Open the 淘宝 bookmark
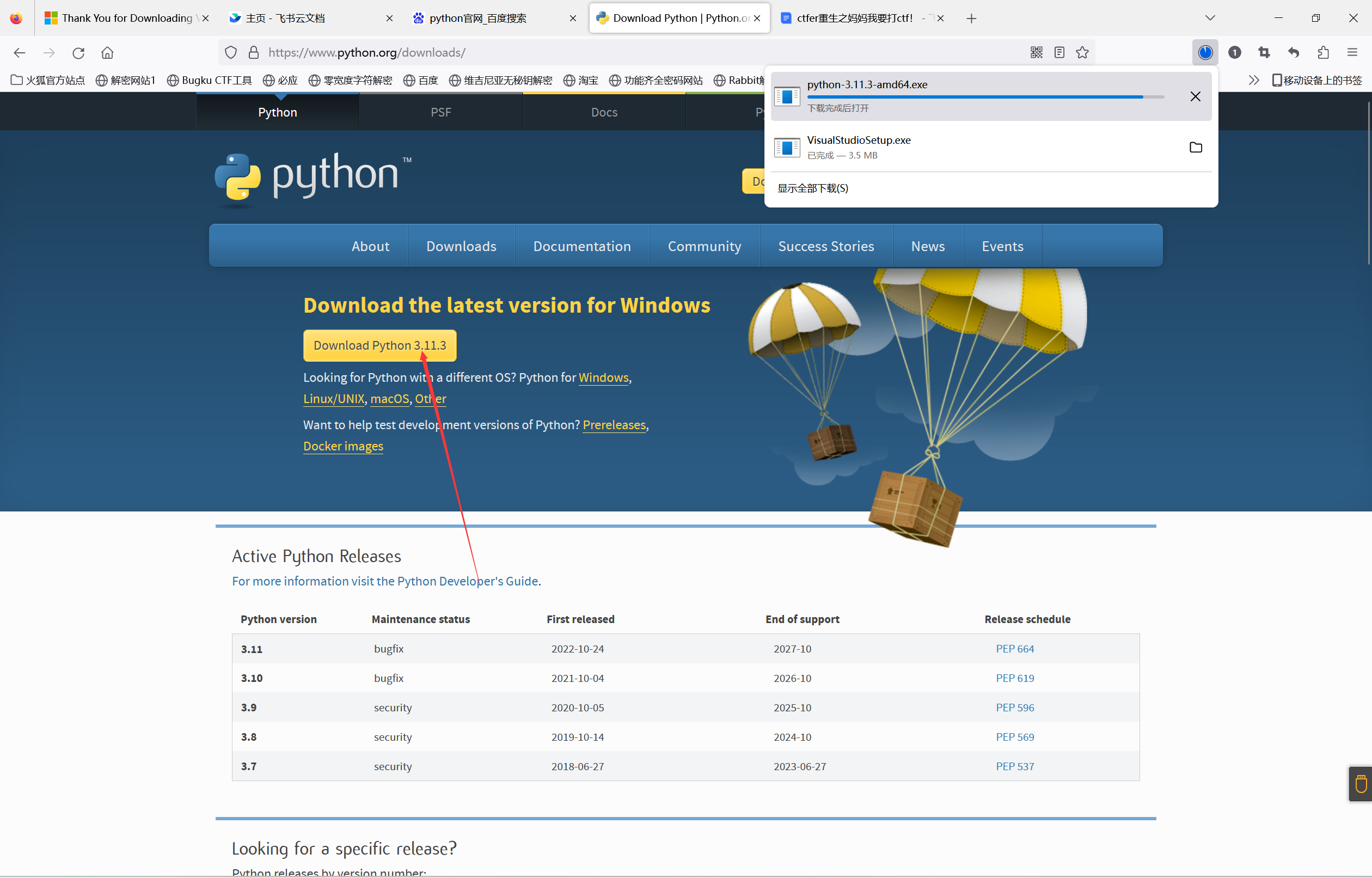 (580, 80)
